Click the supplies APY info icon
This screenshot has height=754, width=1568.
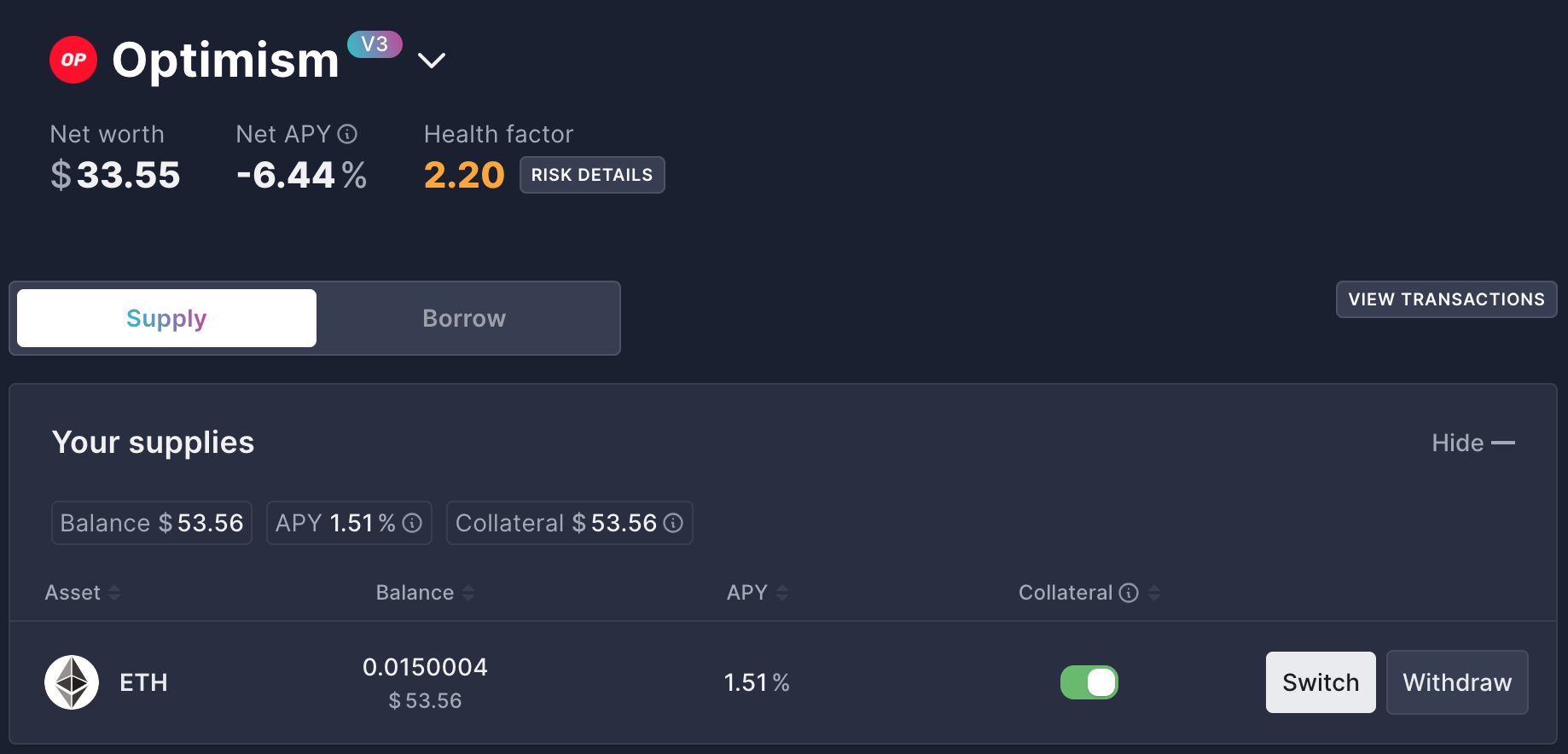[412, 523]
